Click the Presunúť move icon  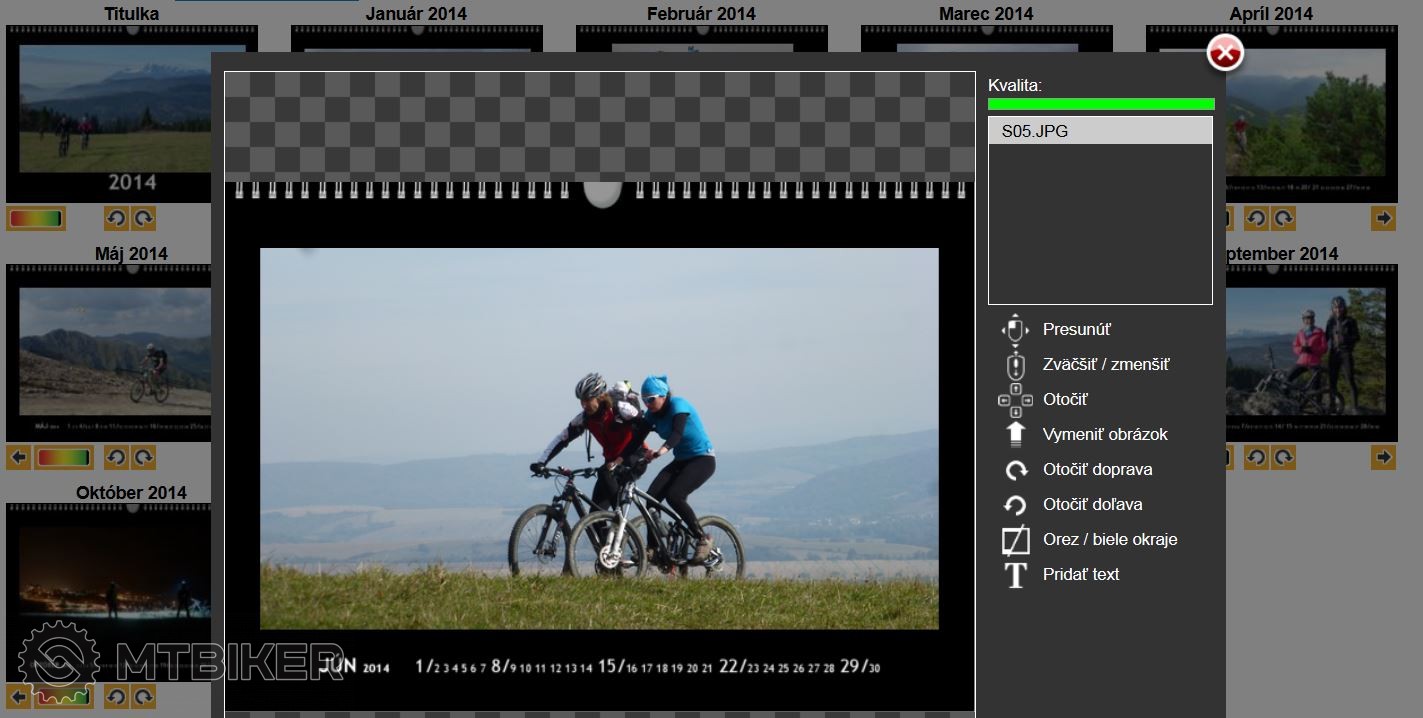click(x=1015, y=329)
